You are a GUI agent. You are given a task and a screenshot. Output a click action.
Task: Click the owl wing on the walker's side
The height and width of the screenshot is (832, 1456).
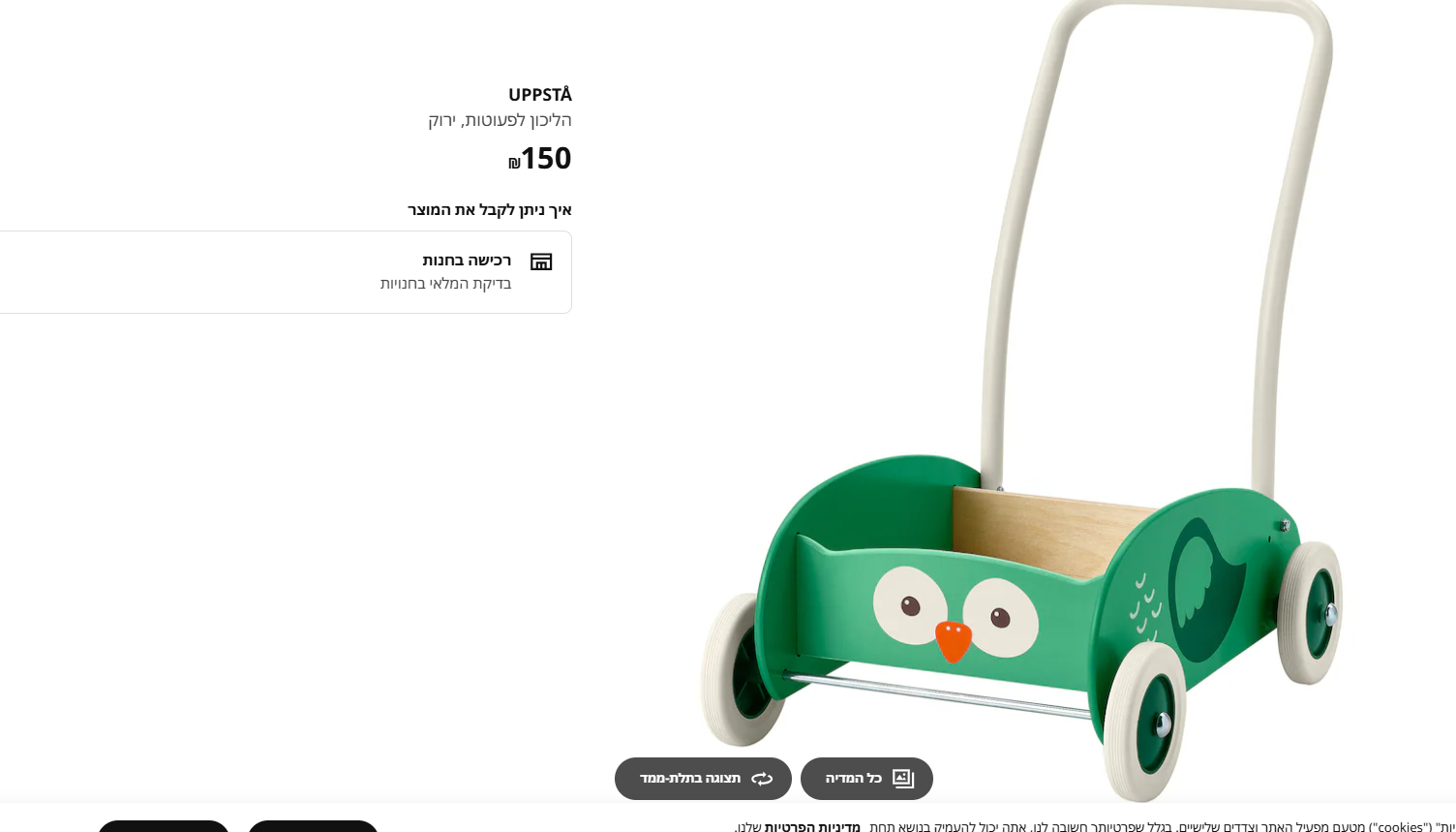pyautogui.click(x=1204, y=589)
